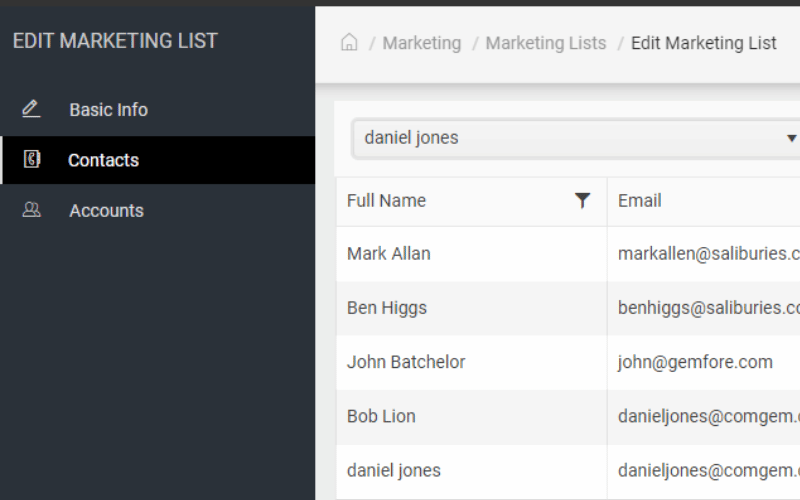Image resolution: width=800 pixels, height=500 pixels.
Task: Click the home icon in breadcrumb
Action: (x=349, y=43)
